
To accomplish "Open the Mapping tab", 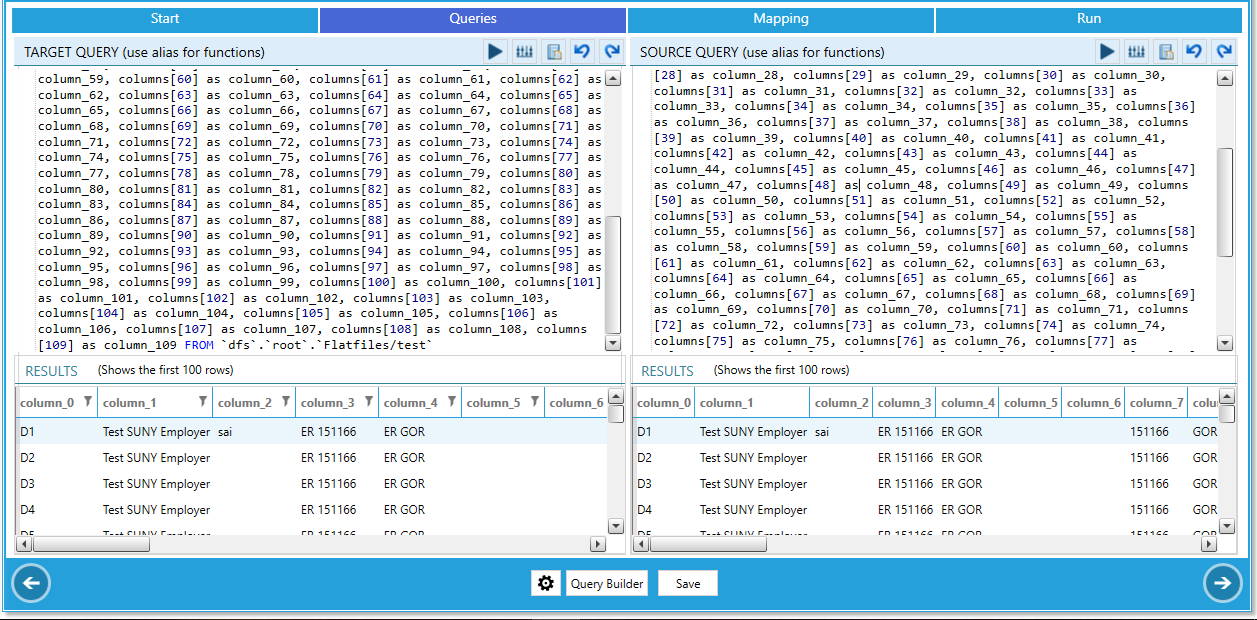I will point(781,19).
